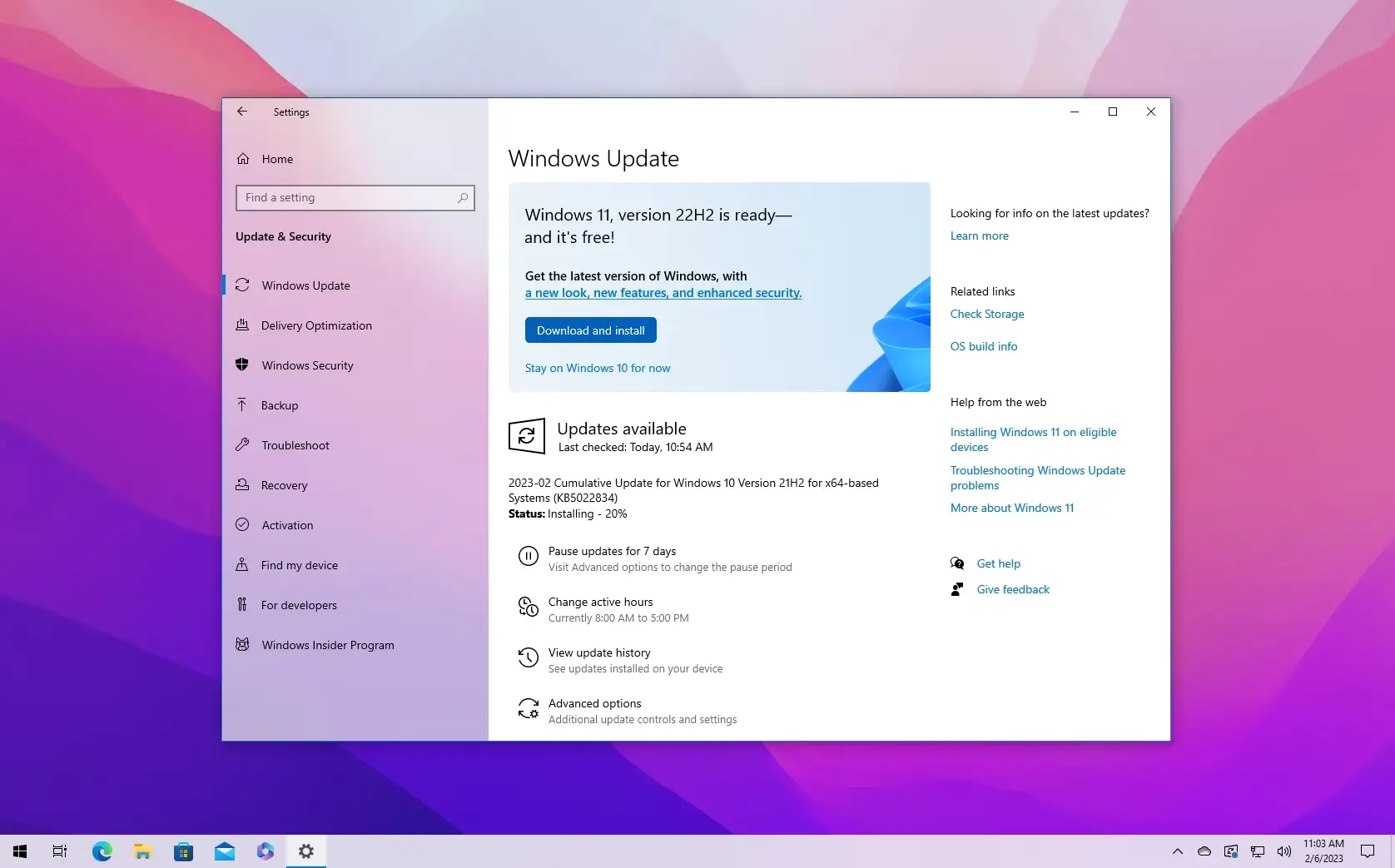Screen dimensions: 1395x868
Task: Open Check Storage link
Action: pos(987,314)
